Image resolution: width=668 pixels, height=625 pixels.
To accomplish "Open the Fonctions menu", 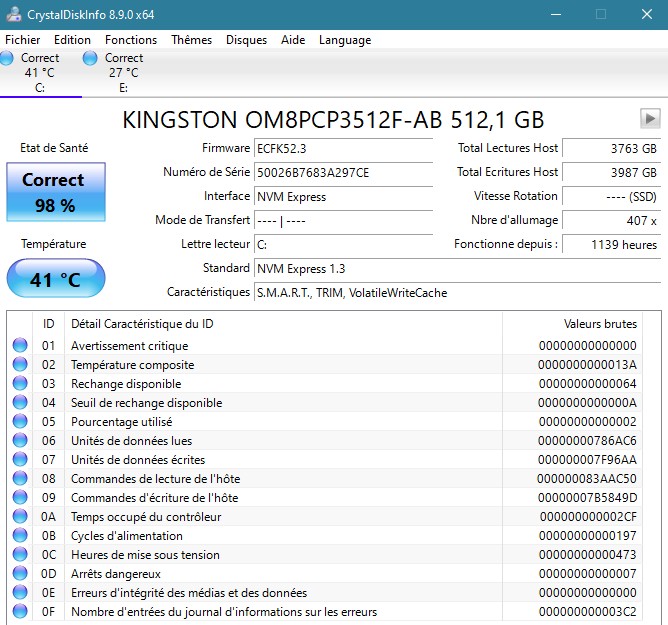I will [131, 40].
